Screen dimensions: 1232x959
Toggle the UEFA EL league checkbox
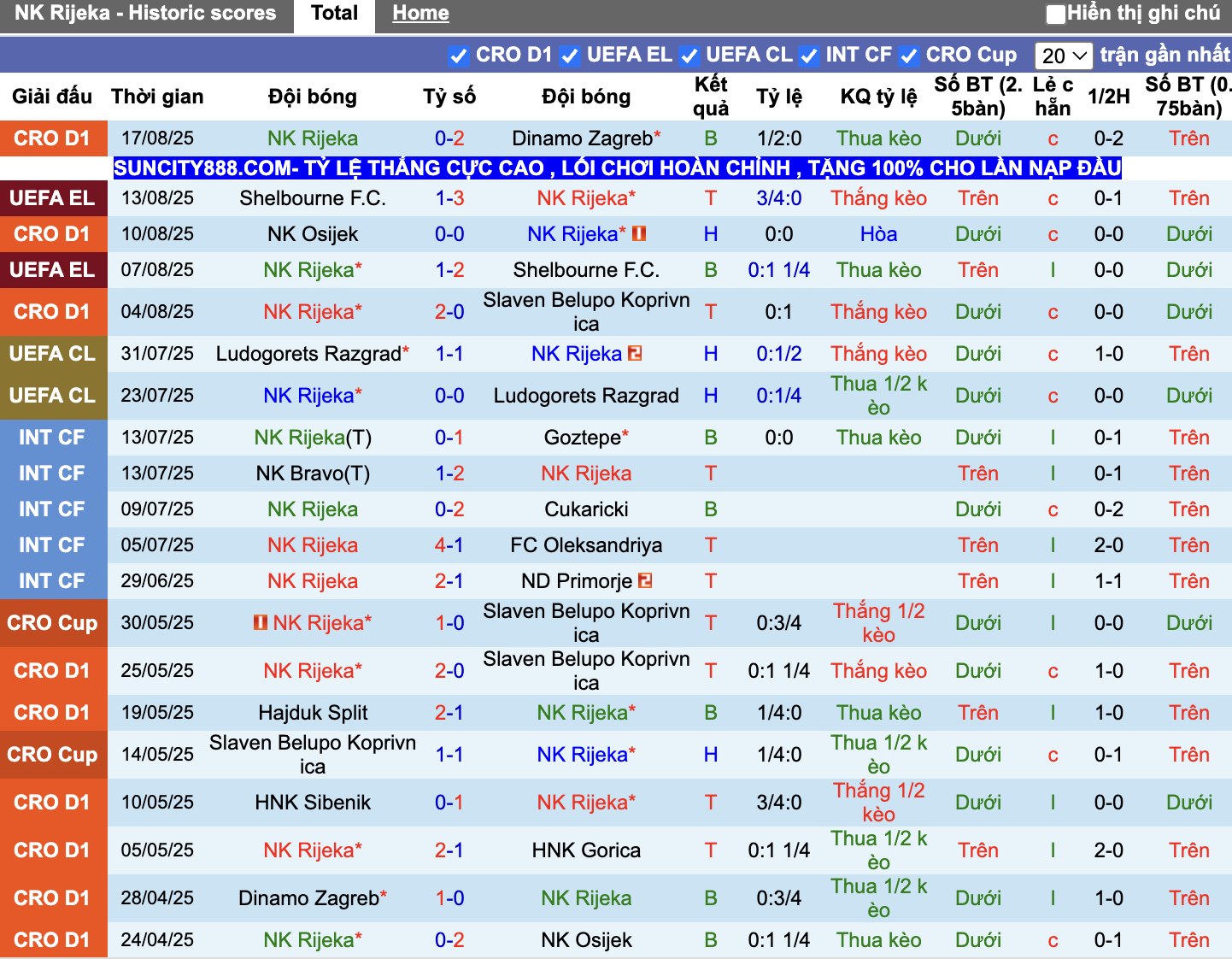(570, 56)
